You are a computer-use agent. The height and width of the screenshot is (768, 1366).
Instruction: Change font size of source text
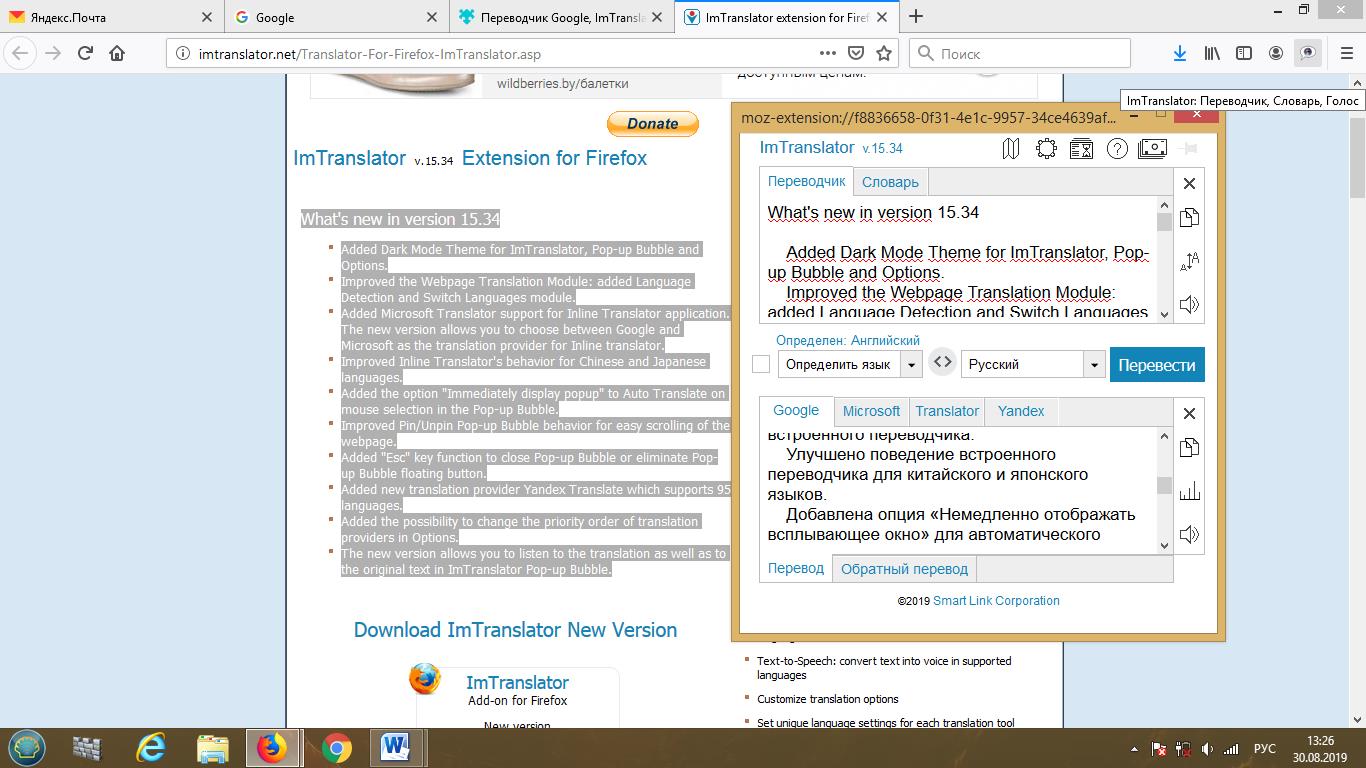1189,262
